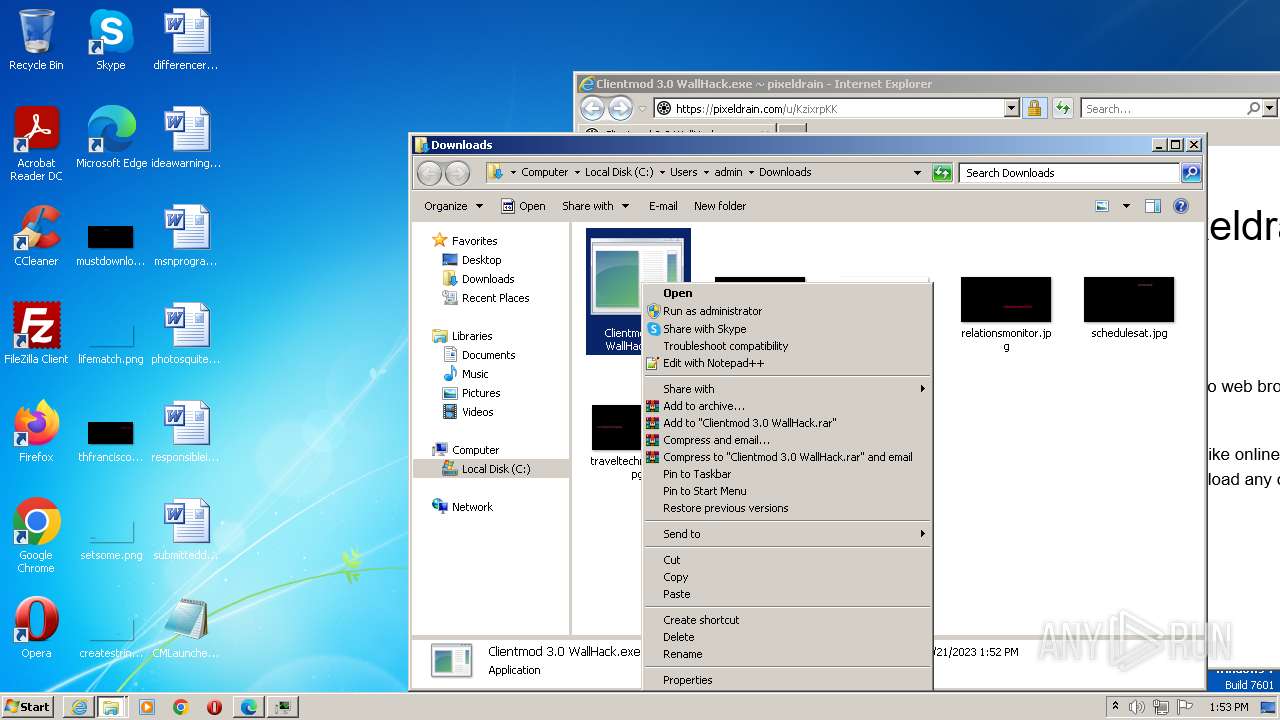Image resolution: width=1280 pixels, height=720 pixels.
Task: Click the Chrome taskbar icon
Action: click(x=180, y=707)
